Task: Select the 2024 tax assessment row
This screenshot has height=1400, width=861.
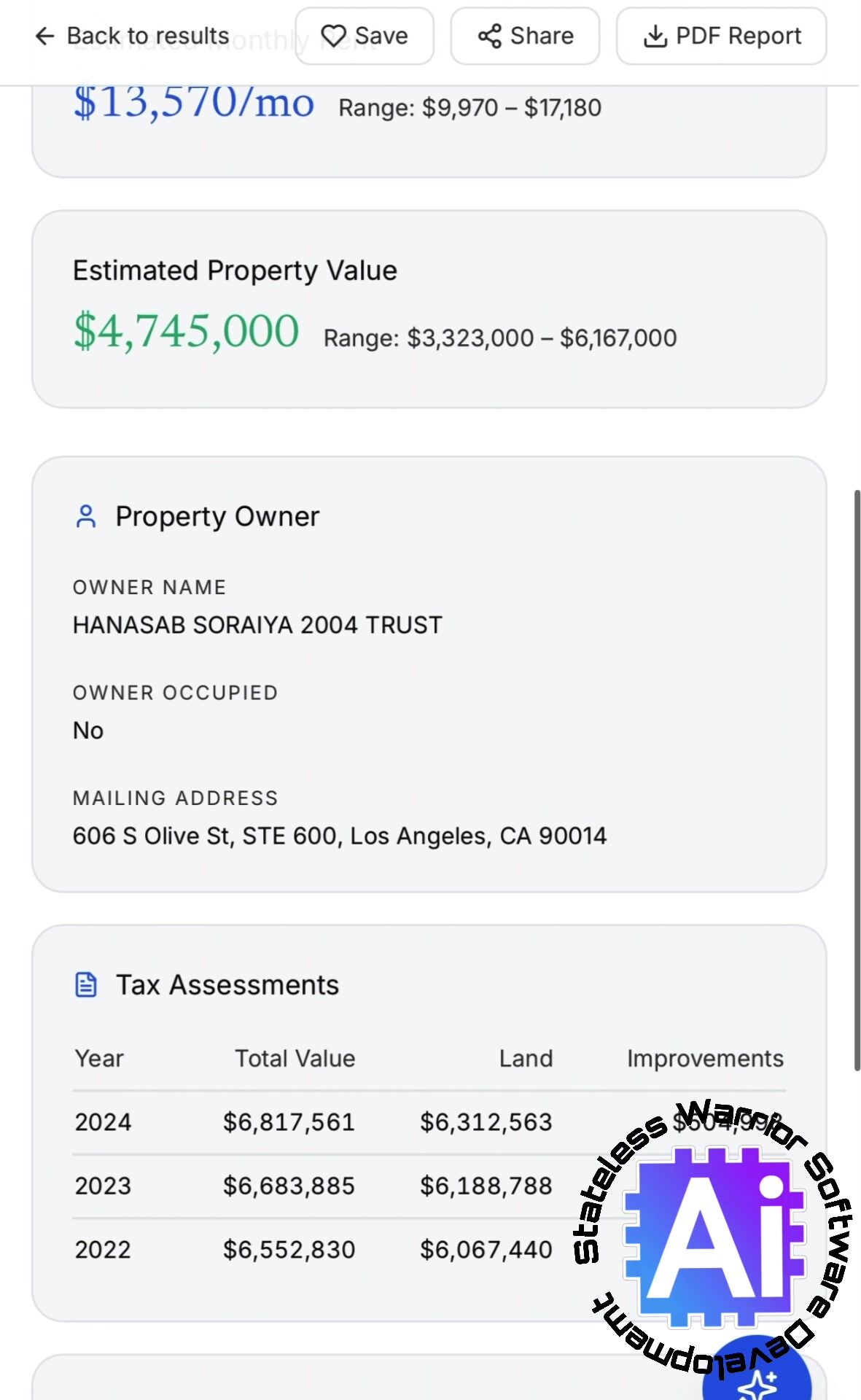Action: (103, 1122)
